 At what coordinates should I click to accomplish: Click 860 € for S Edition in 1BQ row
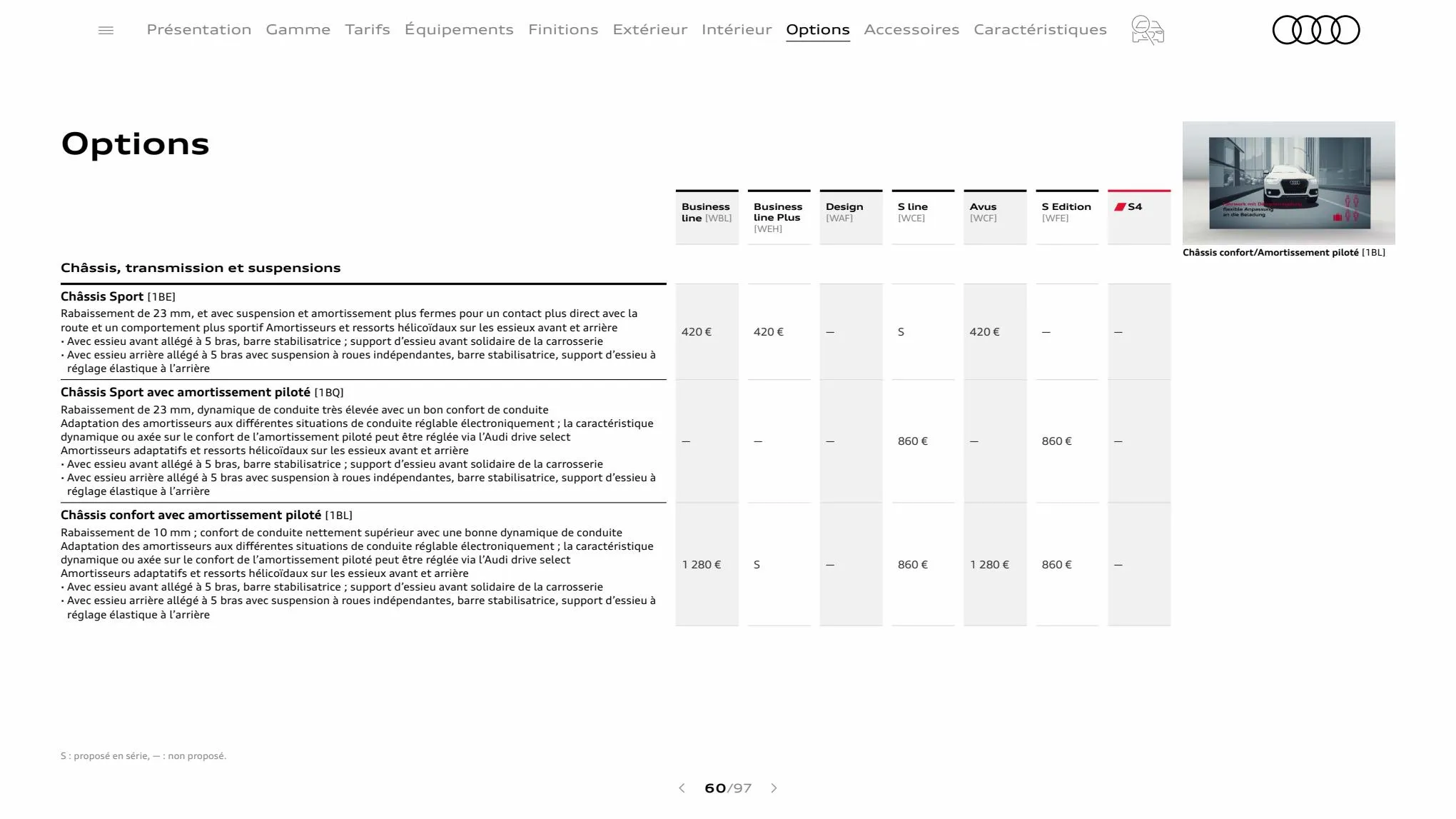pyautogui.click(x=1056, y=441)
